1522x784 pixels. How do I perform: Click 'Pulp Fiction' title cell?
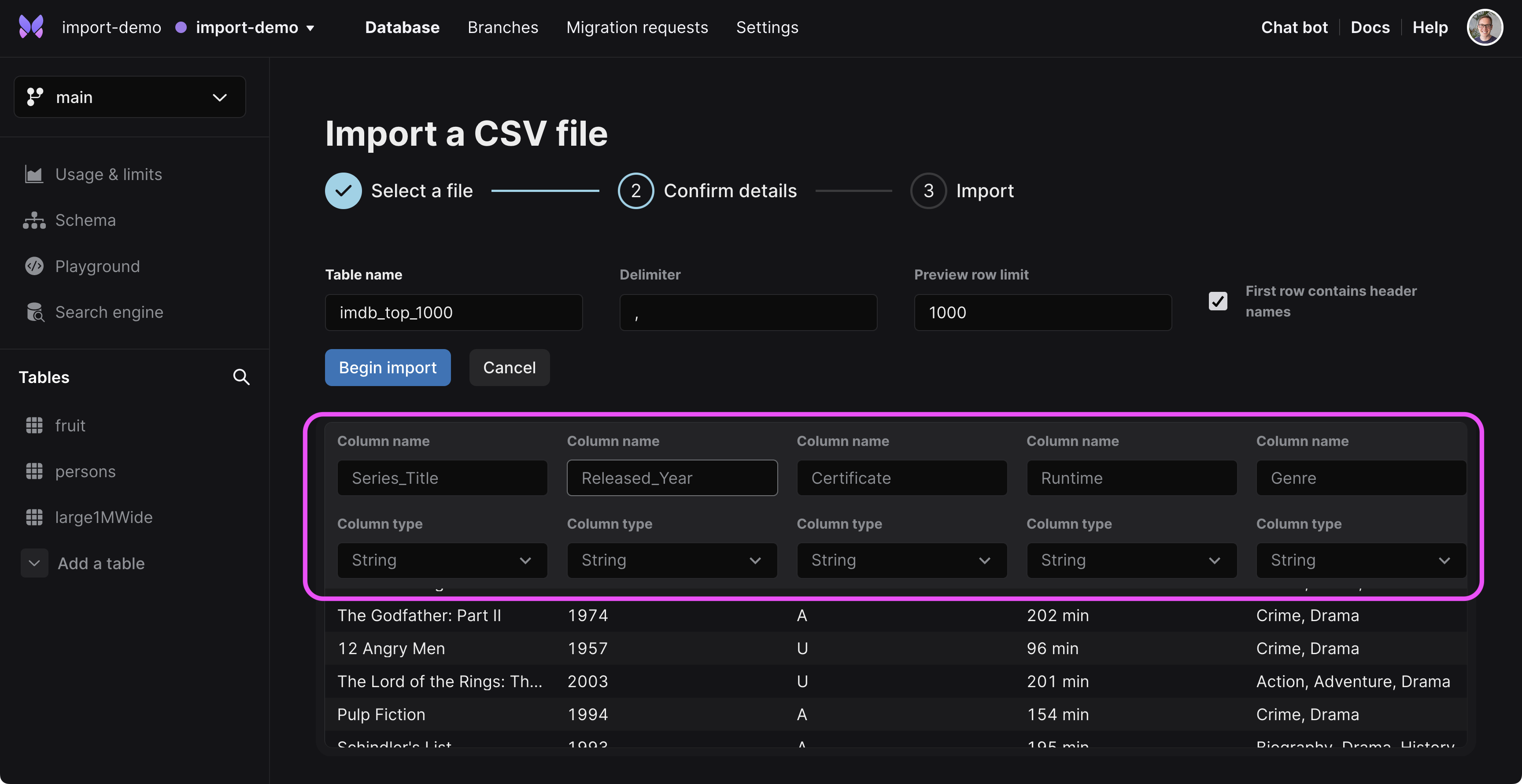[x=381, y=714]
